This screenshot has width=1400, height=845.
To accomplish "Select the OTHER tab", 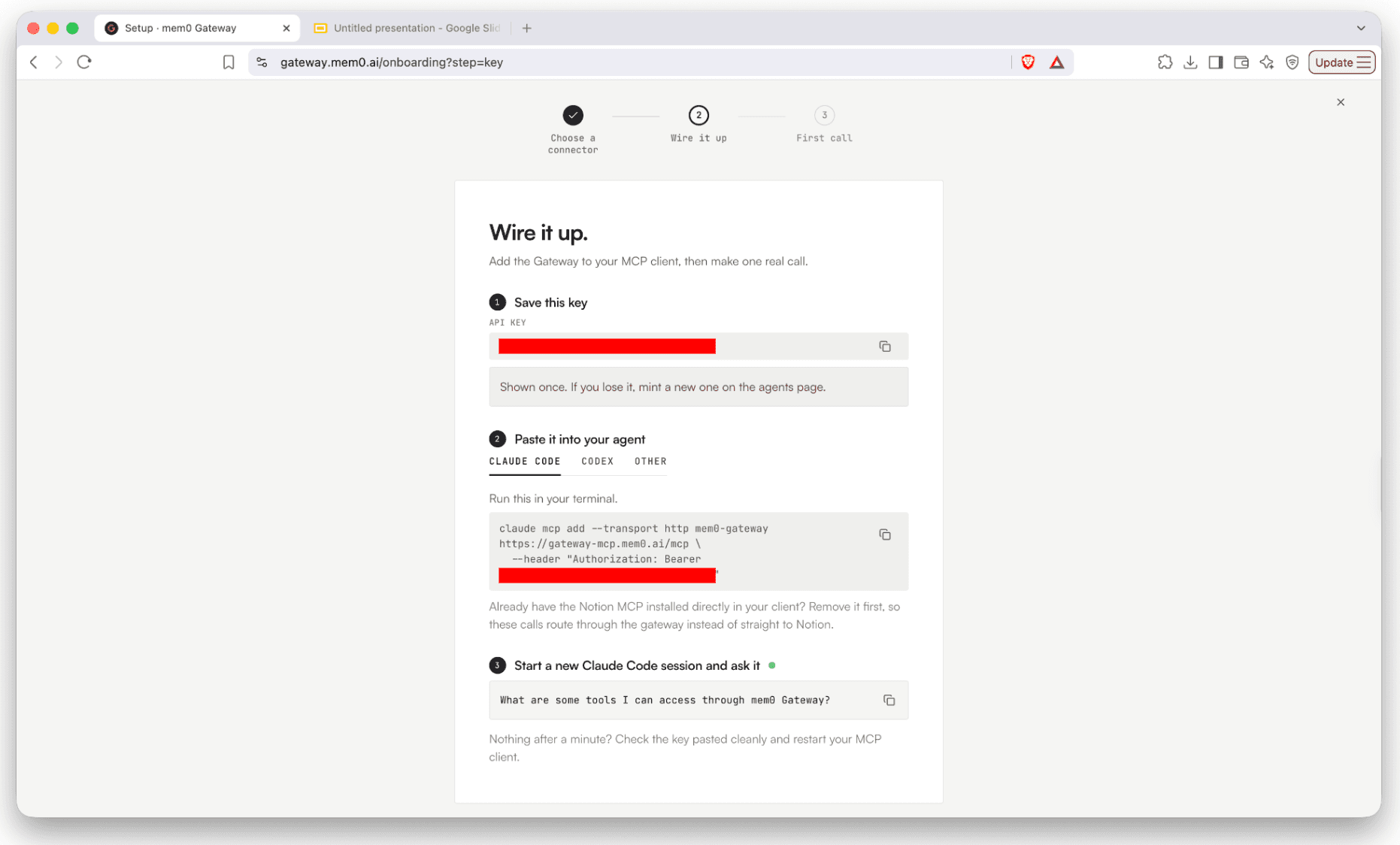I will (x=650, y=462).
